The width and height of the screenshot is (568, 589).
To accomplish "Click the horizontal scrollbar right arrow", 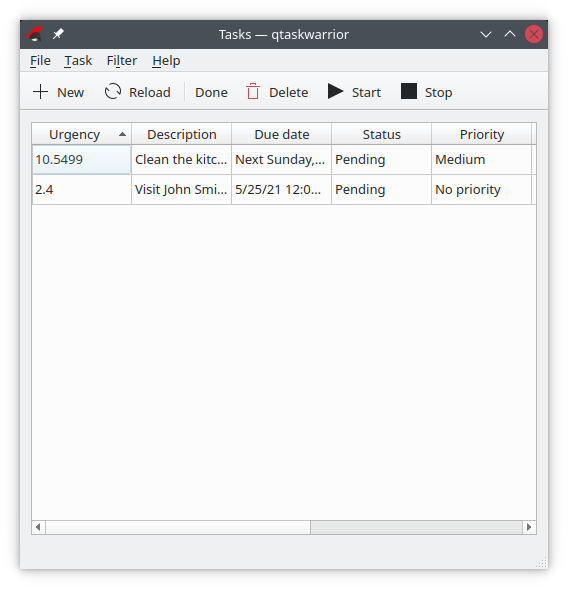I will coord(529,527).
